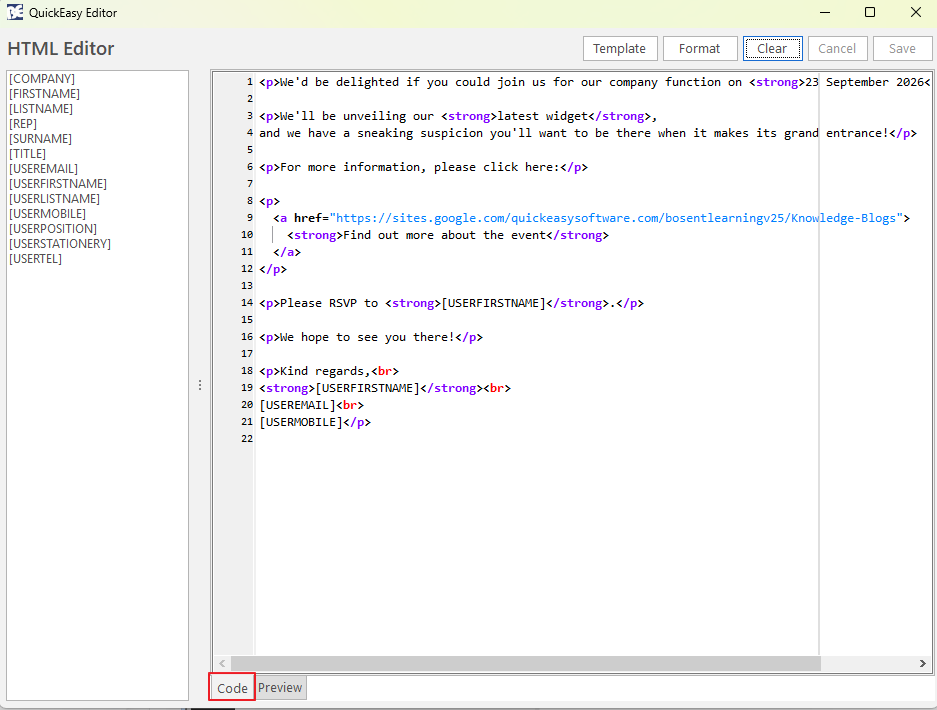937x710 pixels.
Task: Switch to the Preview tab
Action: pyautogui.click(x=280, y=687)
